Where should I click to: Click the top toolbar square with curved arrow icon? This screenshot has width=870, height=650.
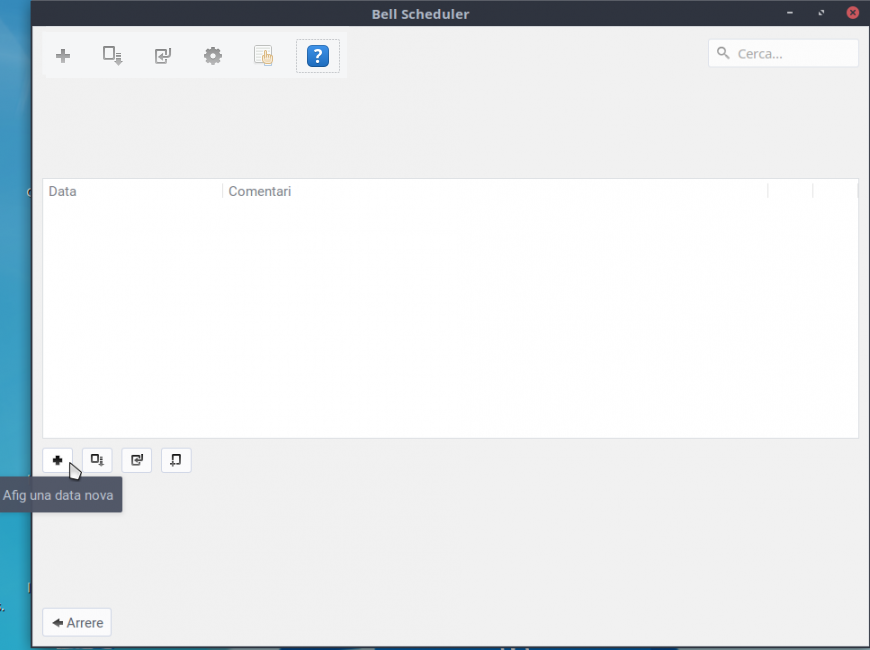(163, 56)
